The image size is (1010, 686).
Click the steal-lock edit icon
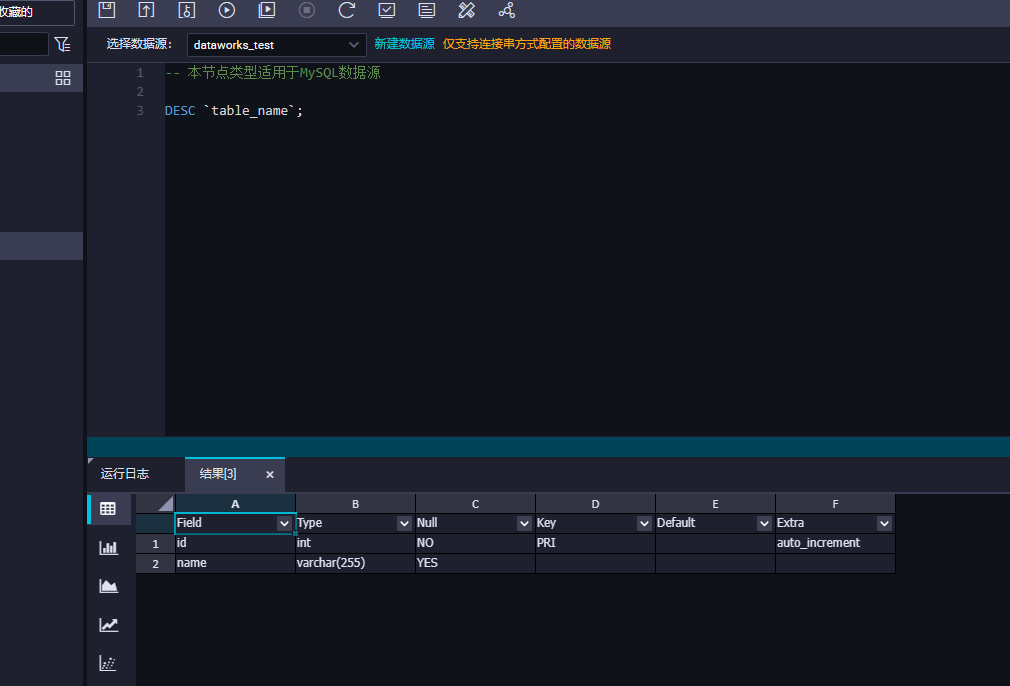[187, 10]
